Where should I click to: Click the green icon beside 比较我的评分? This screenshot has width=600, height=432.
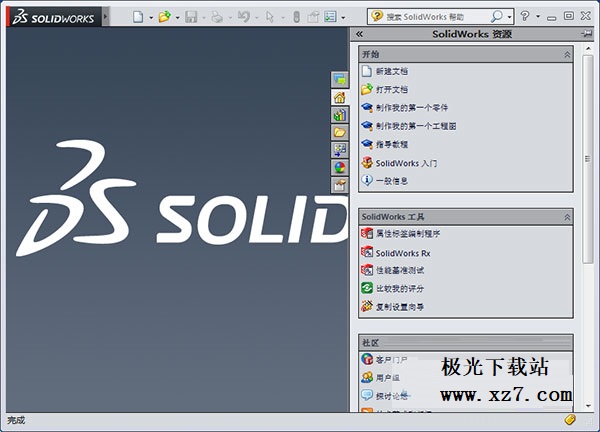(367, 288)
